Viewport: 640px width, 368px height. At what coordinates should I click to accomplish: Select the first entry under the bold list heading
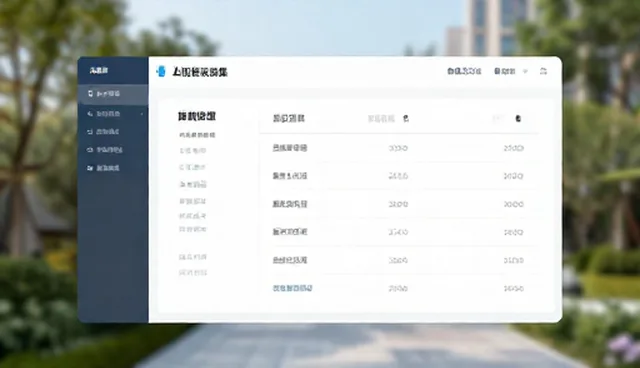coord(197,135)
